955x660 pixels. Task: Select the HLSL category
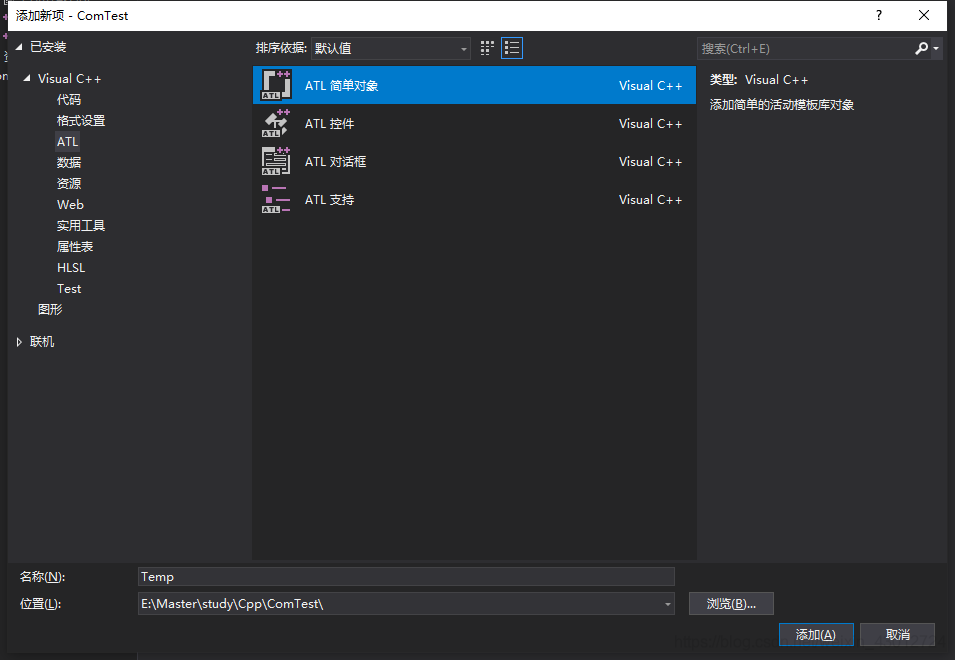pyautogui.click(x=71, y=268)
